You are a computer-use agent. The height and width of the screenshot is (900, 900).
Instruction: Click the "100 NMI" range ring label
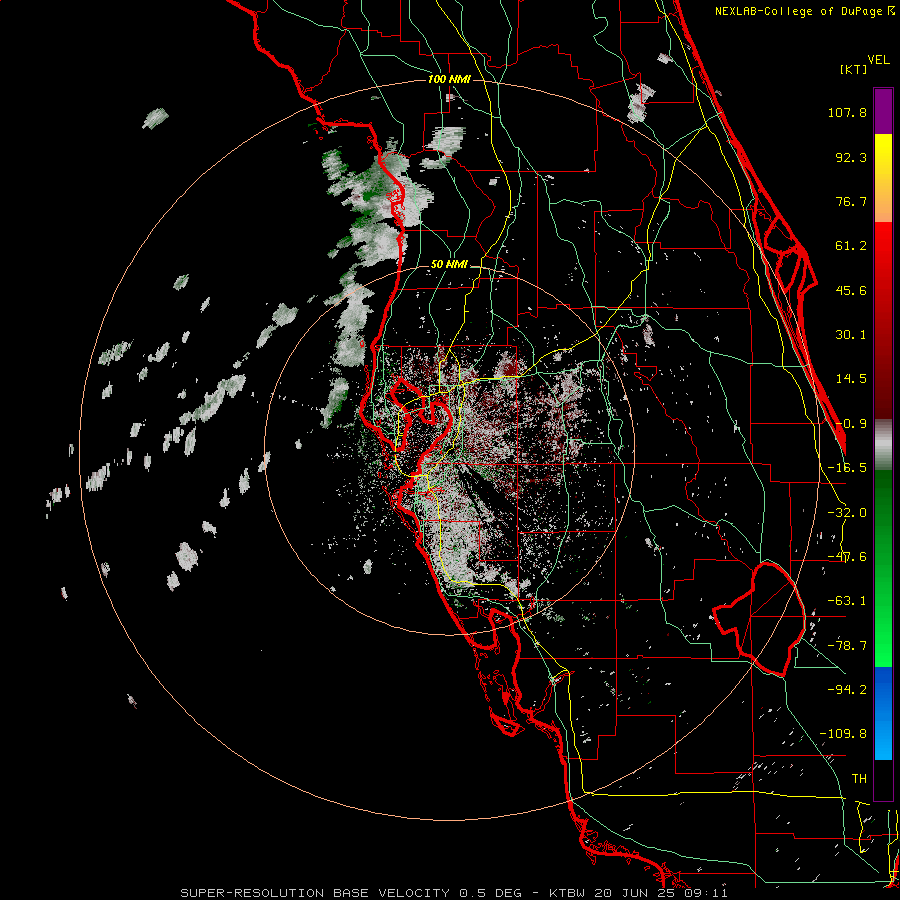(449, 79)
